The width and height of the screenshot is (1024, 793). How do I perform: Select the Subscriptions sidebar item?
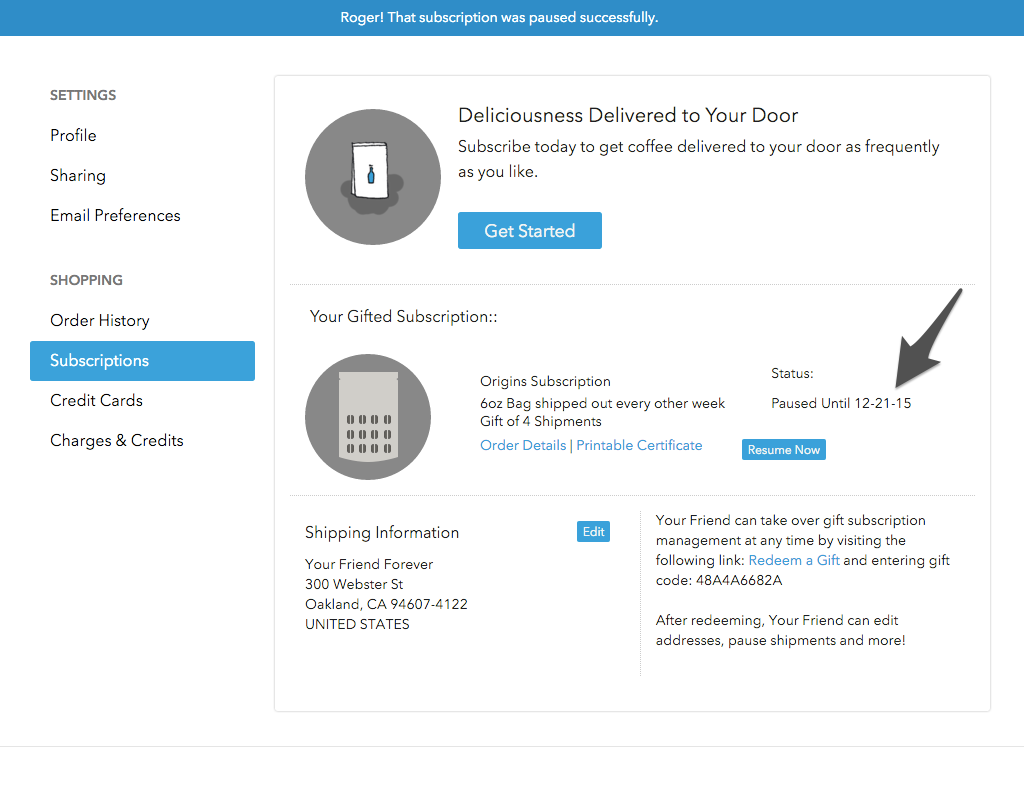(142, 361)
